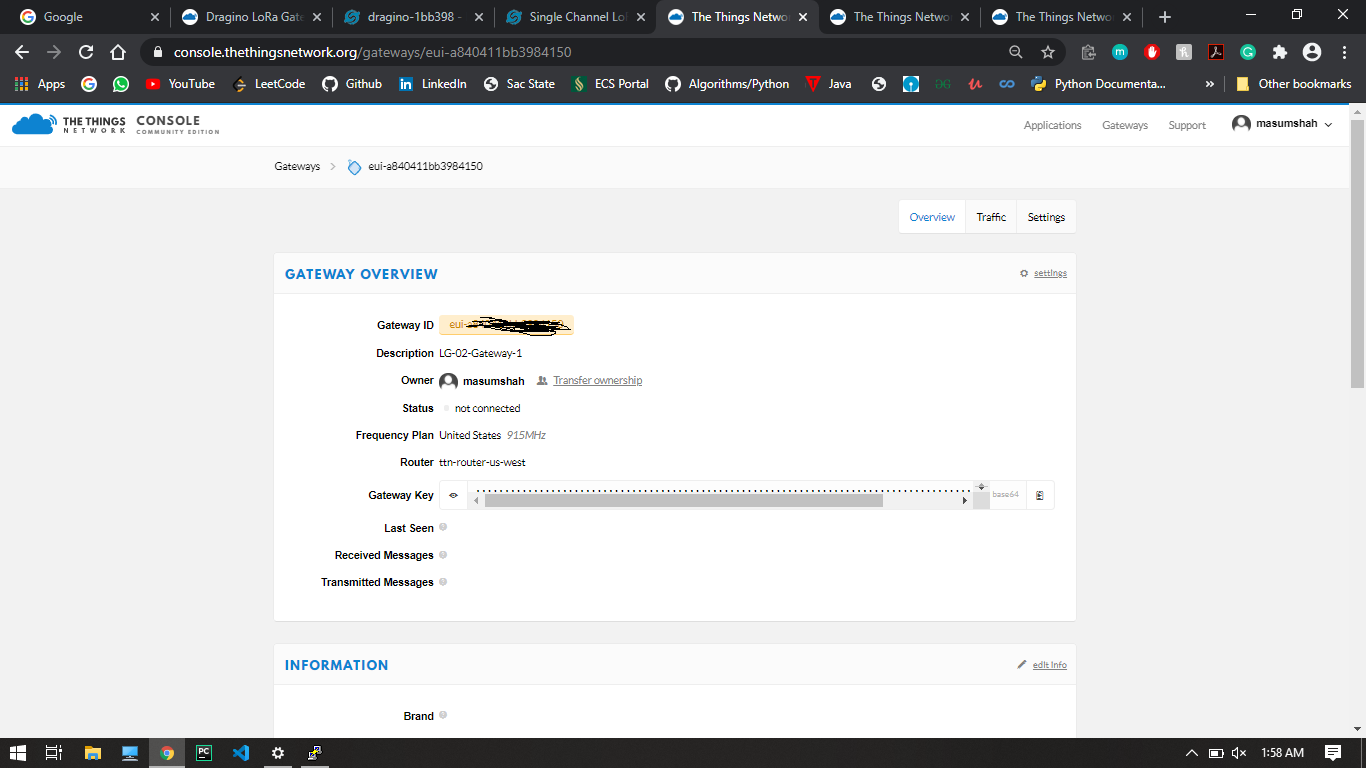Click the gateway key horizontal scrollbar

pyautogui.click(x=683, y=500)
